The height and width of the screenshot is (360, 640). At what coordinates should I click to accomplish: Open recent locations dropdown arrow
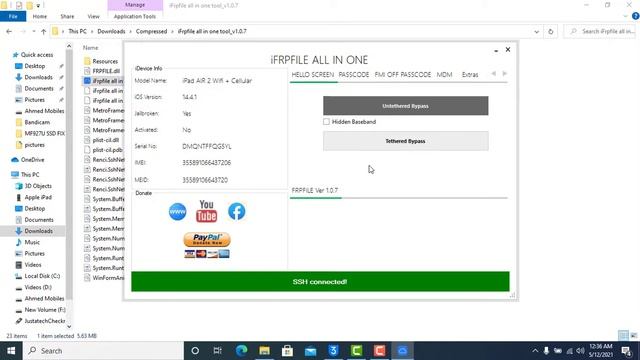tap(33, 31)
